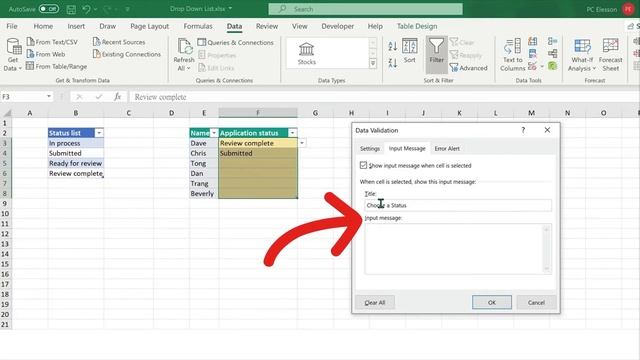Select the Stocks data type

pos(307,54)
